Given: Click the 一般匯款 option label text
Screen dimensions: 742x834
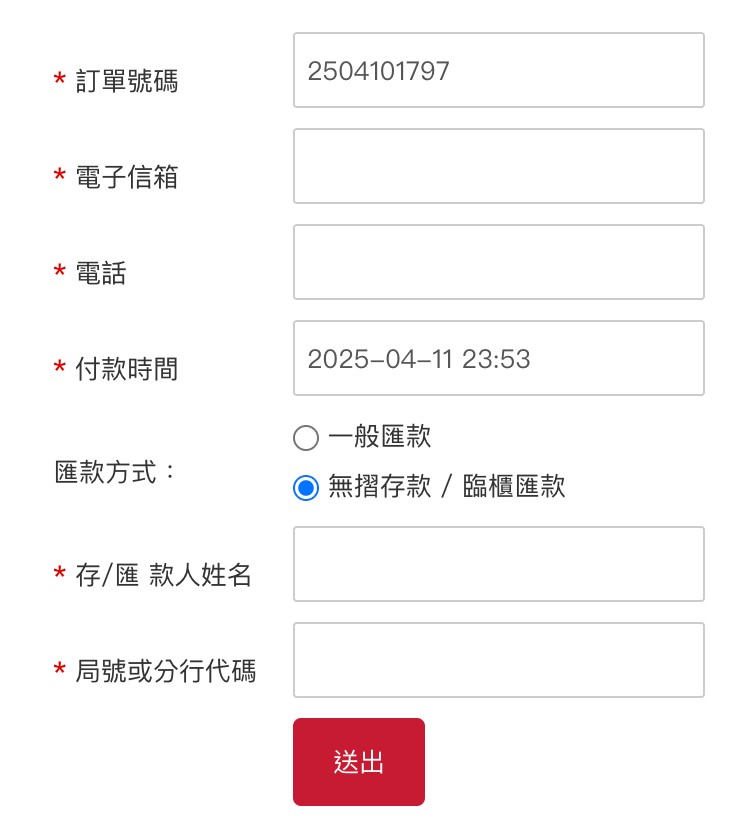Looking at the screenshot, I should 379,437.
